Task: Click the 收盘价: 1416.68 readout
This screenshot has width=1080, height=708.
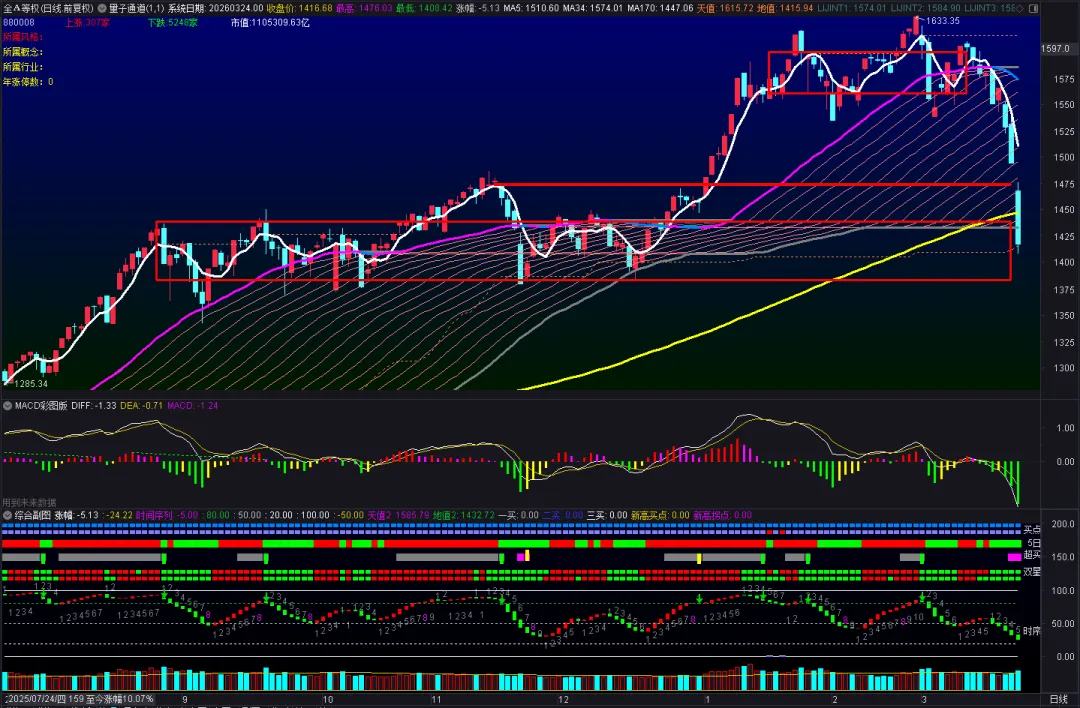Action: click(300, 8)
